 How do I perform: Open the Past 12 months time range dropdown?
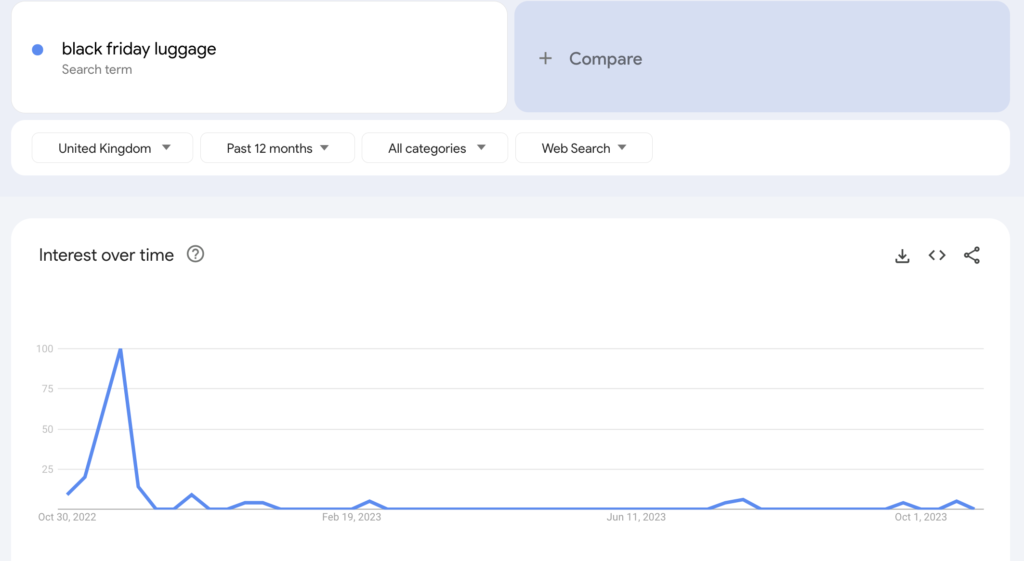(278, 148)
